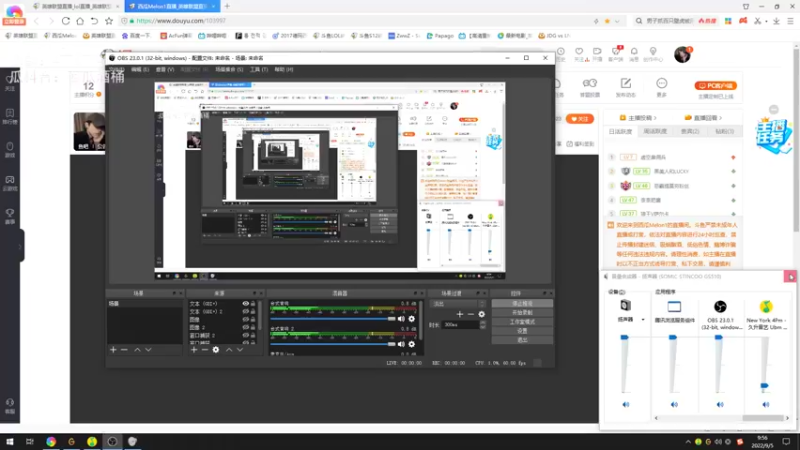The image size is (800, 450).
Task: Enable Studio Mode in OBS controls
Action: tap(522, 322)
